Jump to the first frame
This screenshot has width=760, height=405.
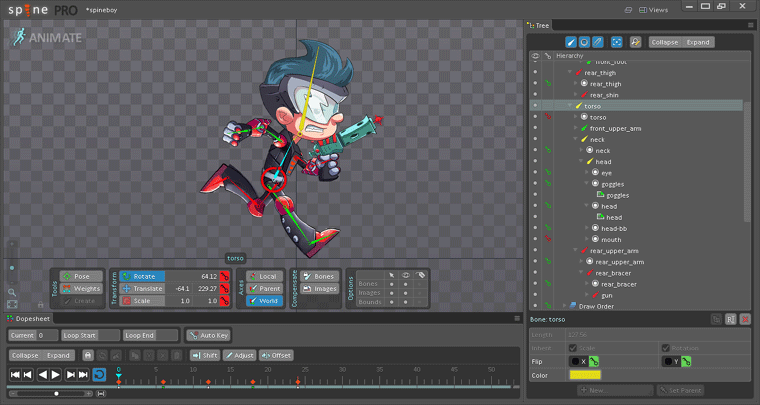(15, 374)
